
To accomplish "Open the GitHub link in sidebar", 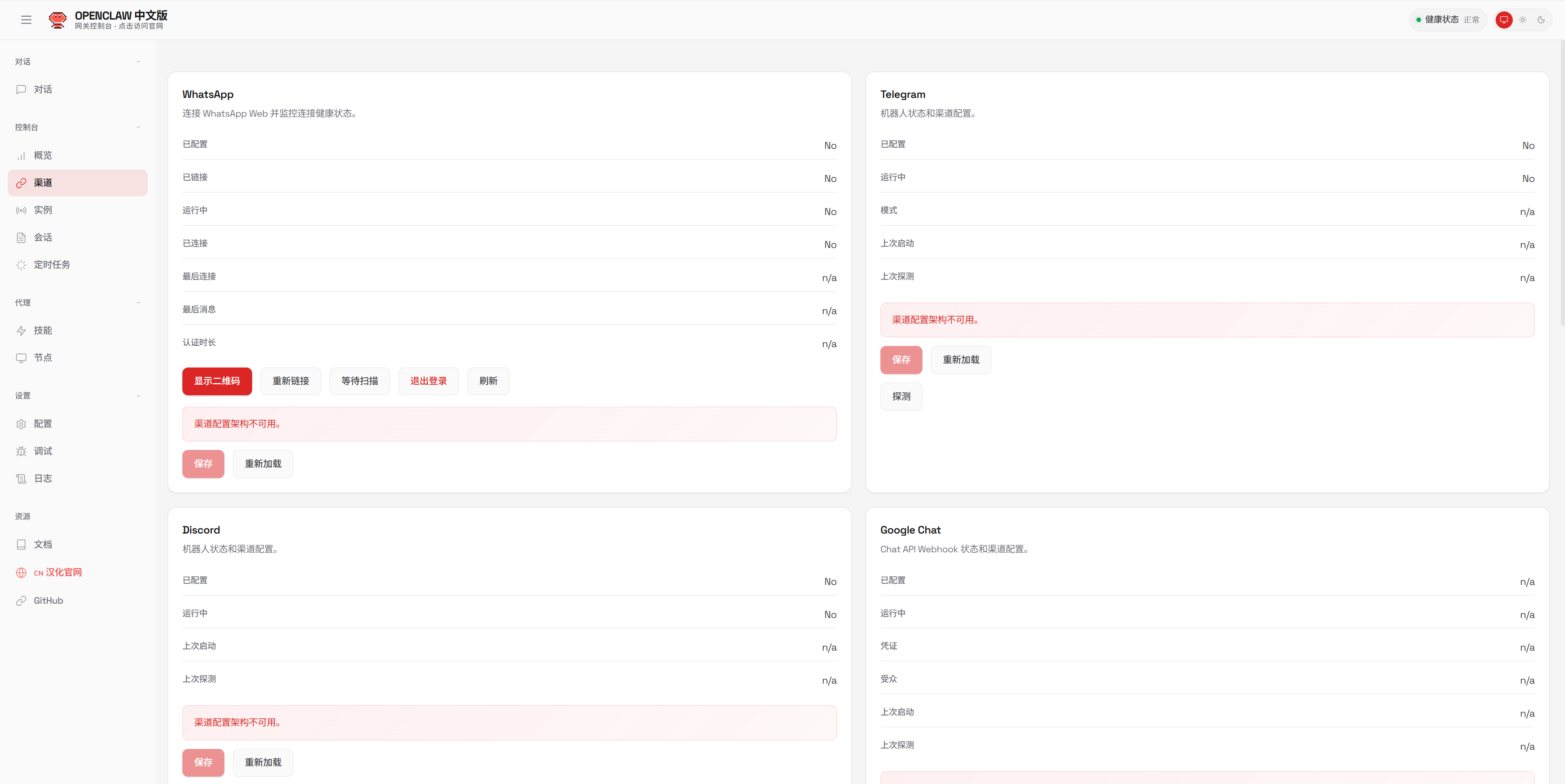I will point(48,600).
